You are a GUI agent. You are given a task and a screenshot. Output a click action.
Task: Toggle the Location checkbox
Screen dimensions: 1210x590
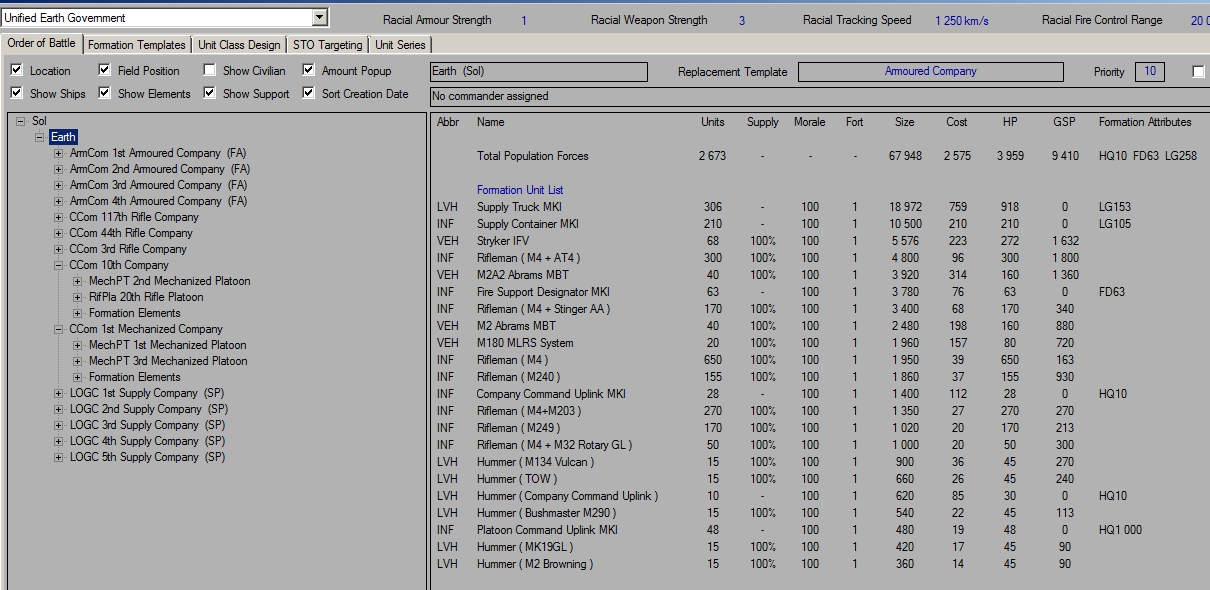coord(17,70)
